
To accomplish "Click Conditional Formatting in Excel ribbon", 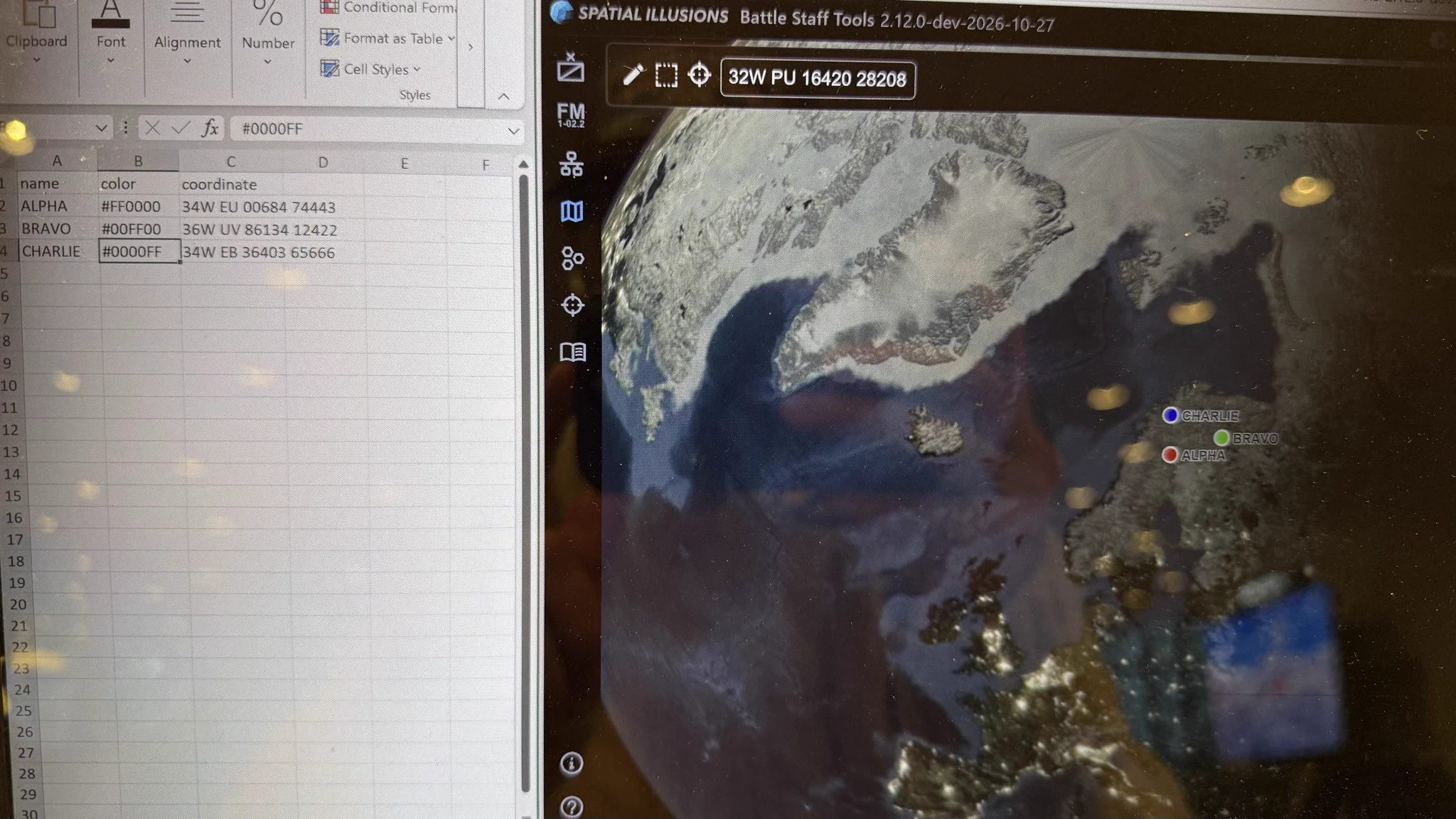I will click(x=388, y=8).
